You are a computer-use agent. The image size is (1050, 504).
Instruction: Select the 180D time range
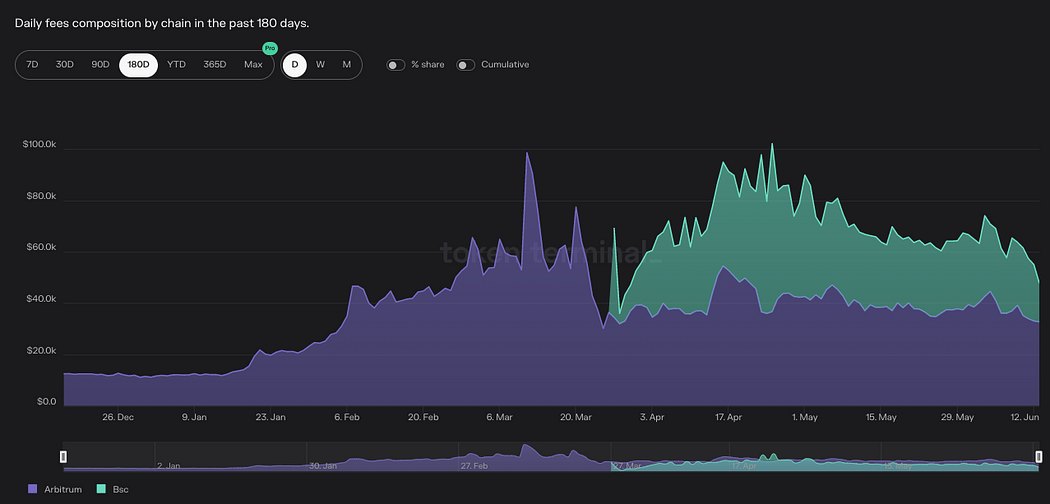[138, 65]
